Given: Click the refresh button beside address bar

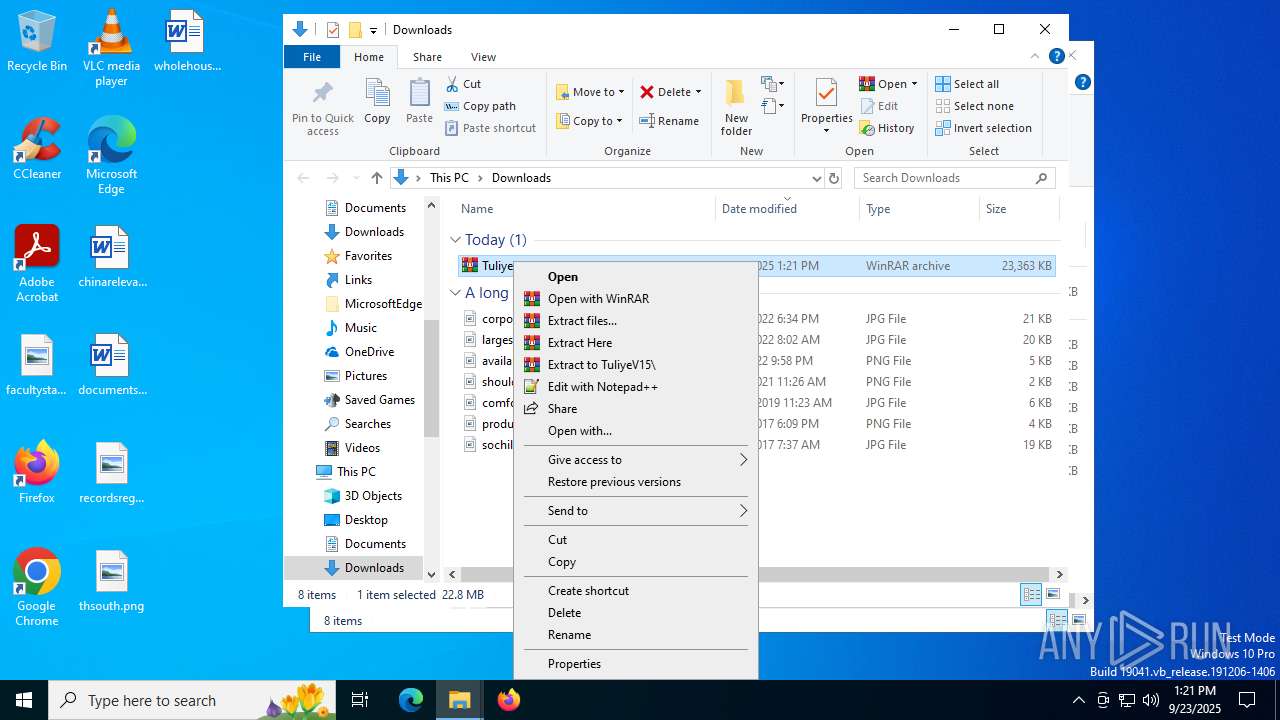Looking at the screenshot, I should pyautogui.click(x=834, y=178).
